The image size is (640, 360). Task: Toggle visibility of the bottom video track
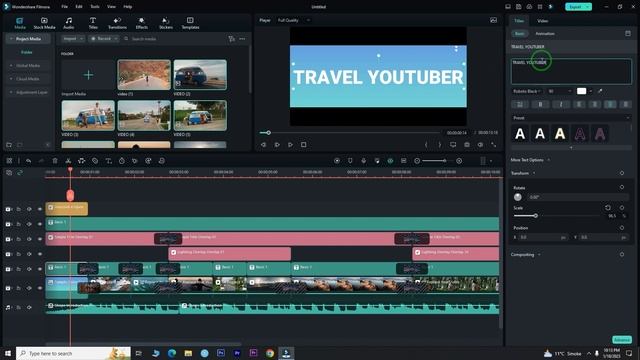coord(40,288)
